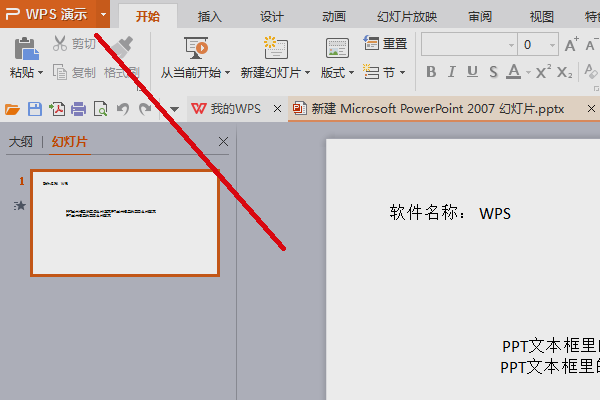Select the 新建 Microsoft PowerPoint 2007 幻灯片.pptx tab
This screenshot has height=400, width=600.
(437, 109)
